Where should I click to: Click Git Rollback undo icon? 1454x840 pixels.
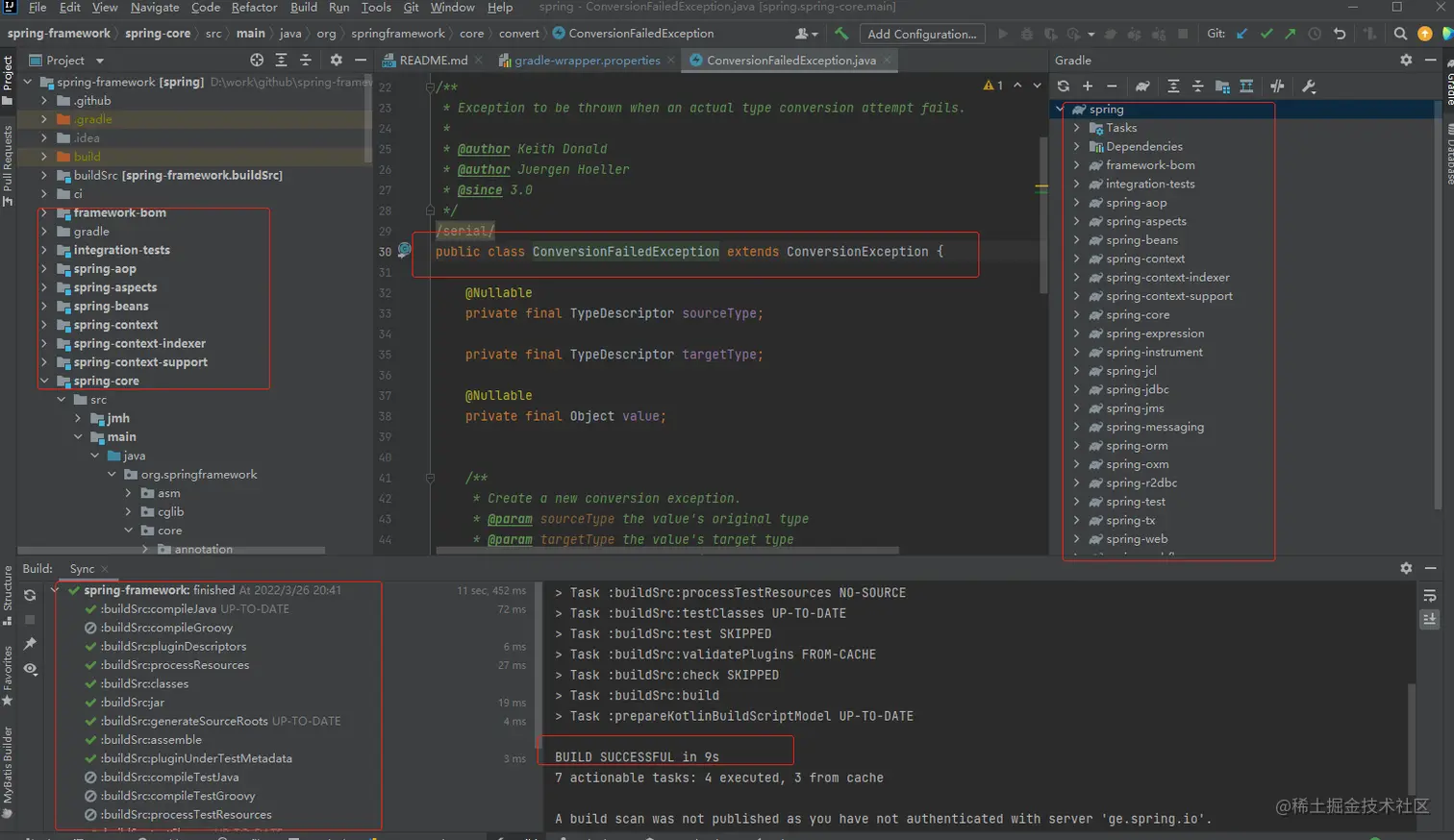pos(1340,34)
